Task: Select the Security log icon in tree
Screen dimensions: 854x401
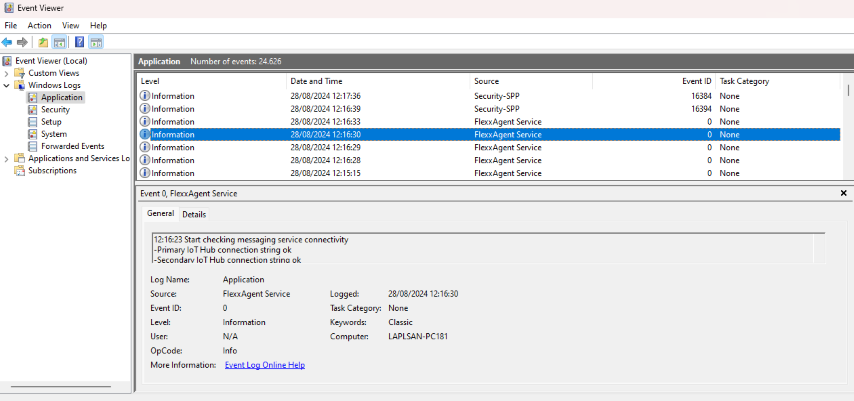Action: click(32, 110)
